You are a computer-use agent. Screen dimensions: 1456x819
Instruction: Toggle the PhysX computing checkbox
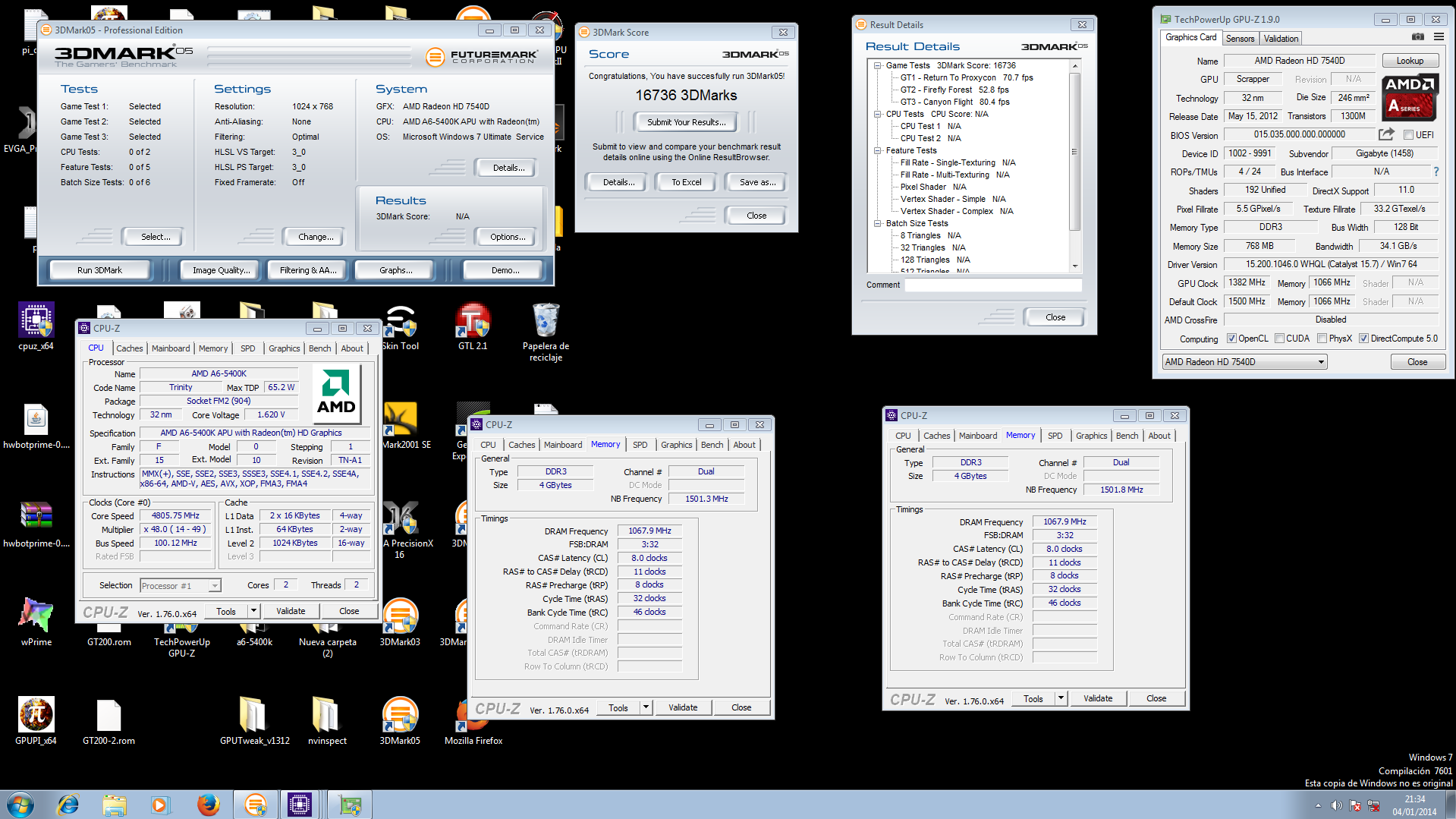[1322, 339]
